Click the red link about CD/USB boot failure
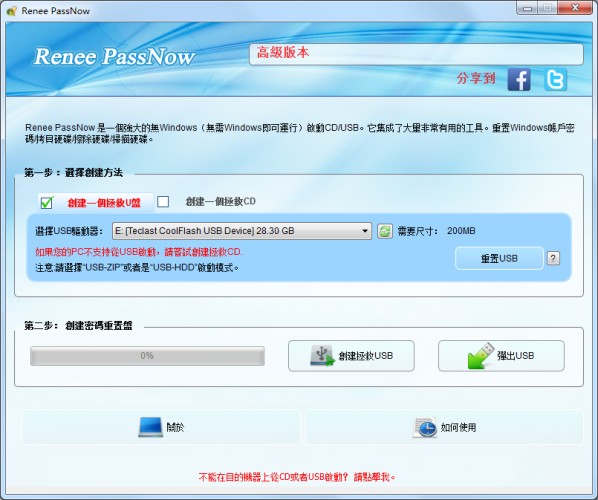 tap(297, 477)
